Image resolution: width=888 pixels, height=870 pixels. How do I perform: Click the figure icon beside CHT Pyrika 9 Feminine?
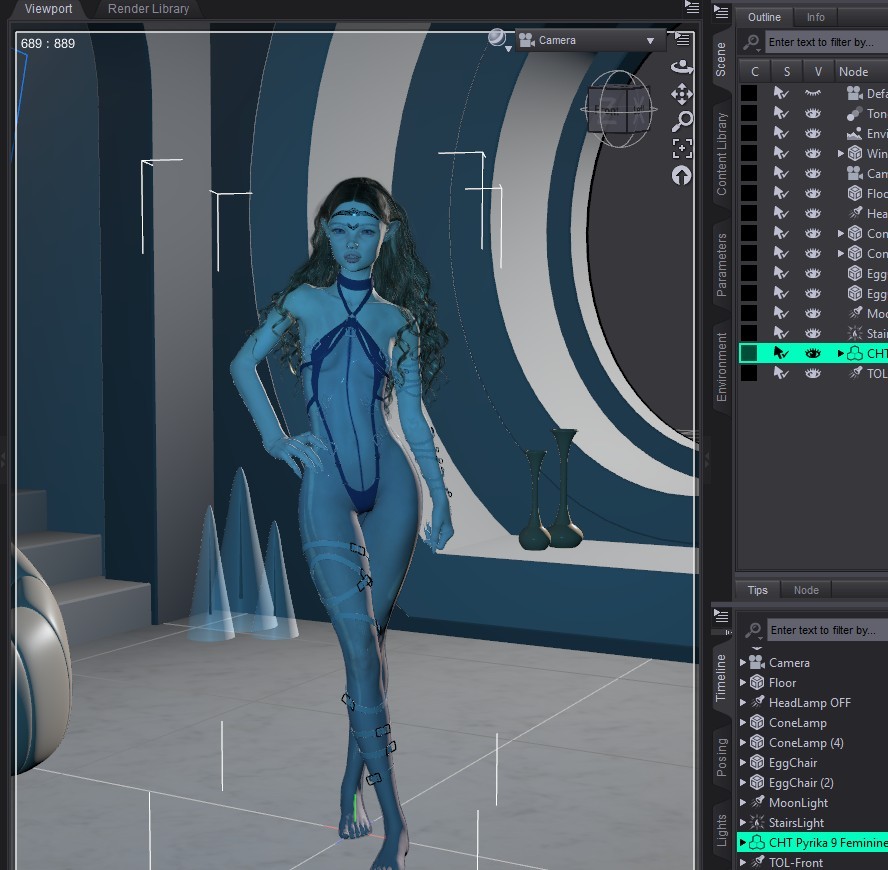pyautogui.click(x=757, y=842)
